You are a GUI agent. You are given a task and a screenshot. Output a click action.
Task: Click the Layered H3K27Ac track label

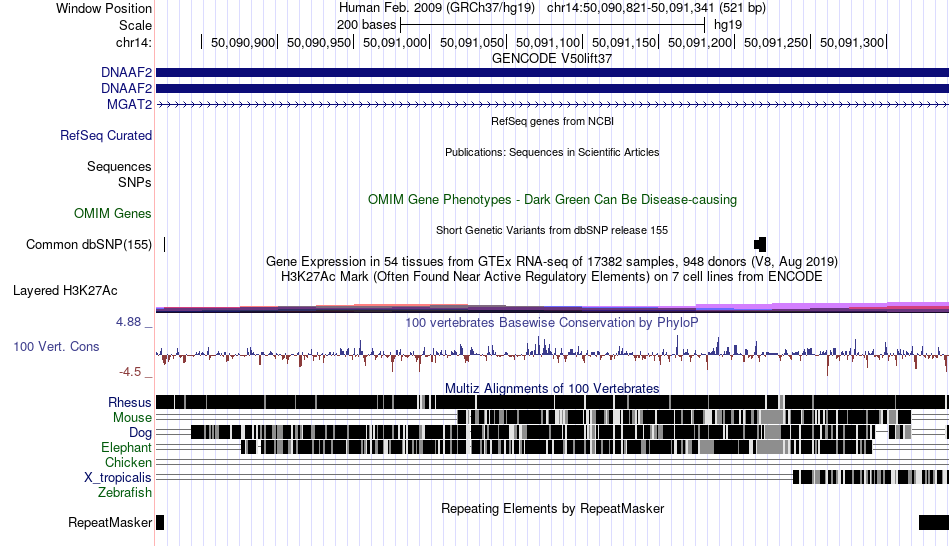(x=65, y=290)
